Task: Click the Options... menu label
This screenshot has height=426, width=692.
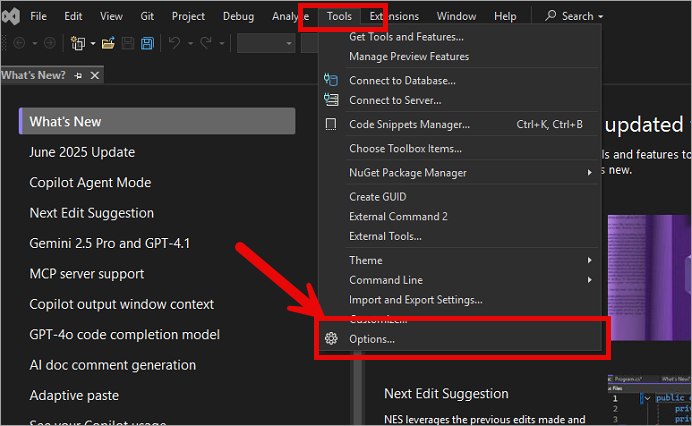Action: [x=372, y=339]
